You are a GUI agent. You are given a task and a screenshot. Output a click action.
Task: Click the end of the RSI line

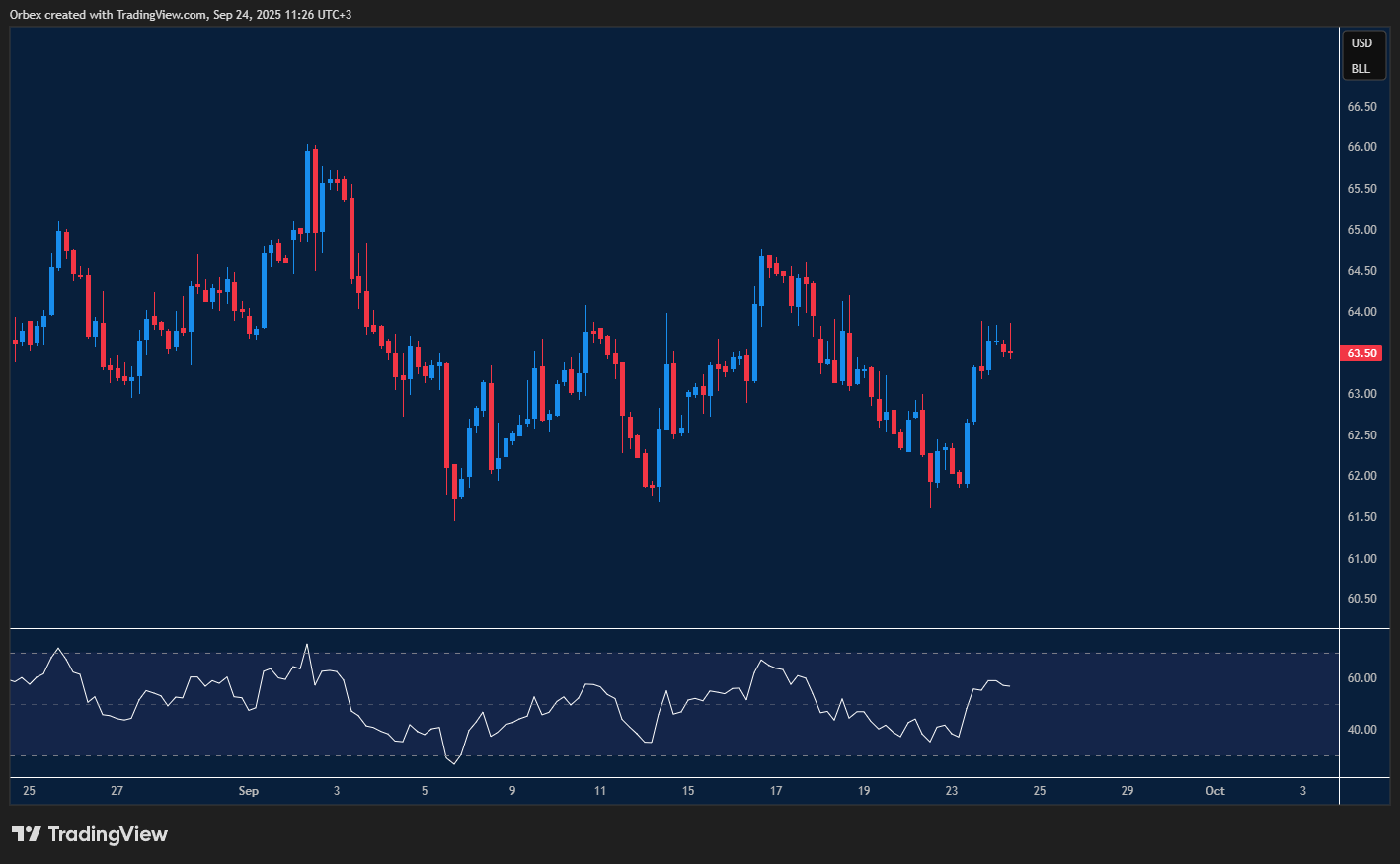1009,686
